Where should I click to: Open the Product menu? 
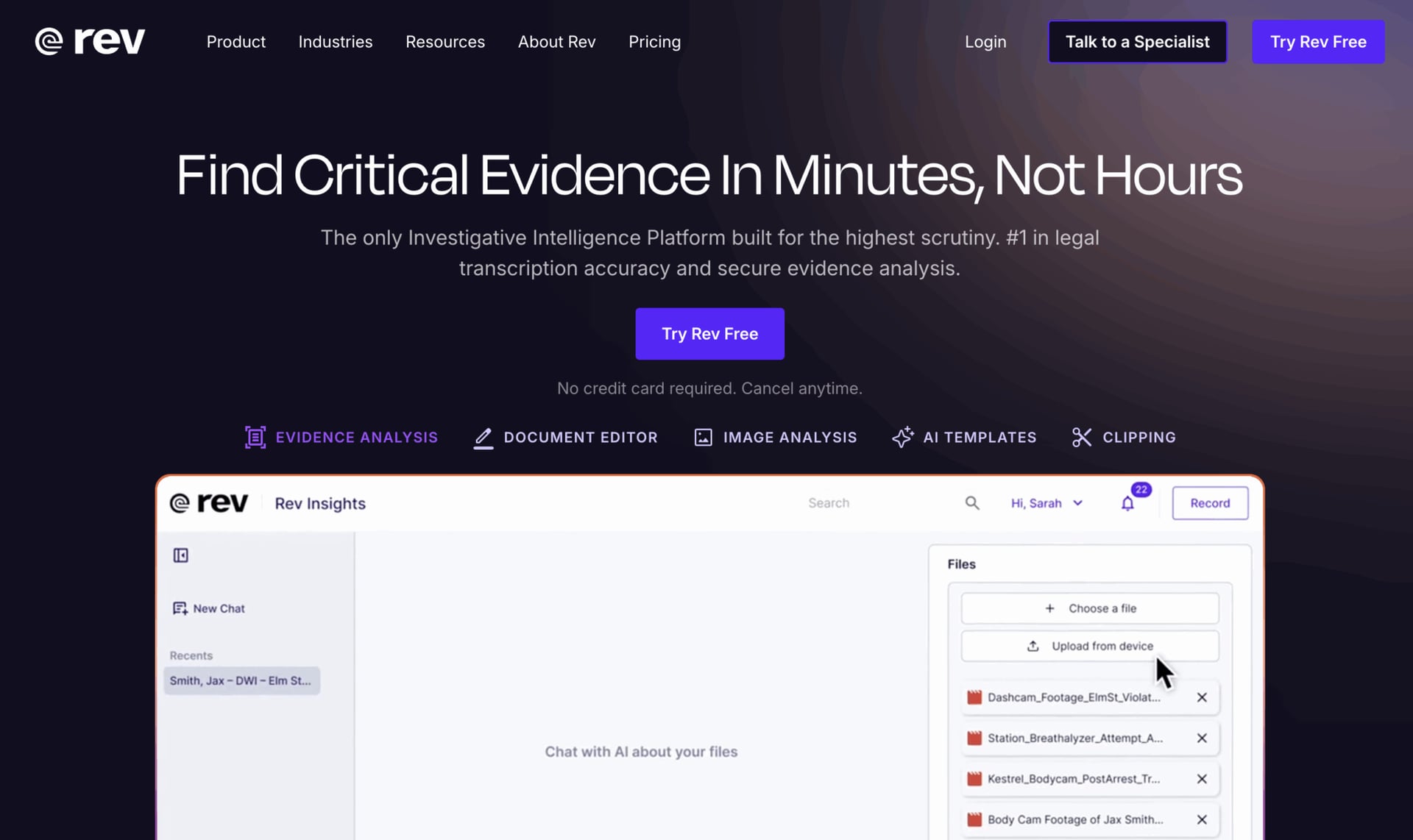point(235,42)
